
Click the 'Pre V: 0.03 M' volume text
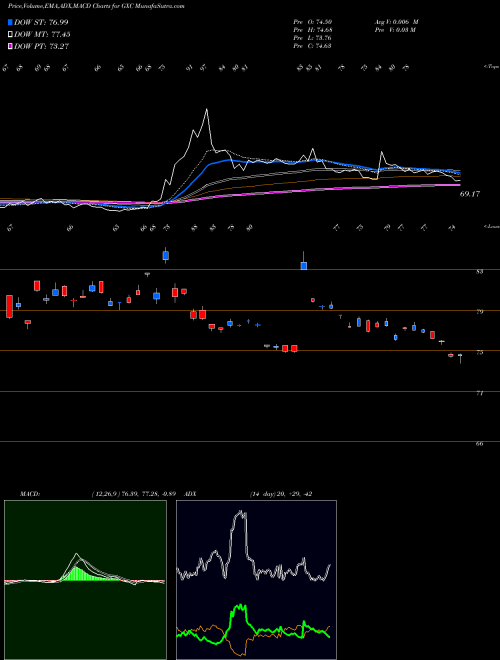(395, 30)
